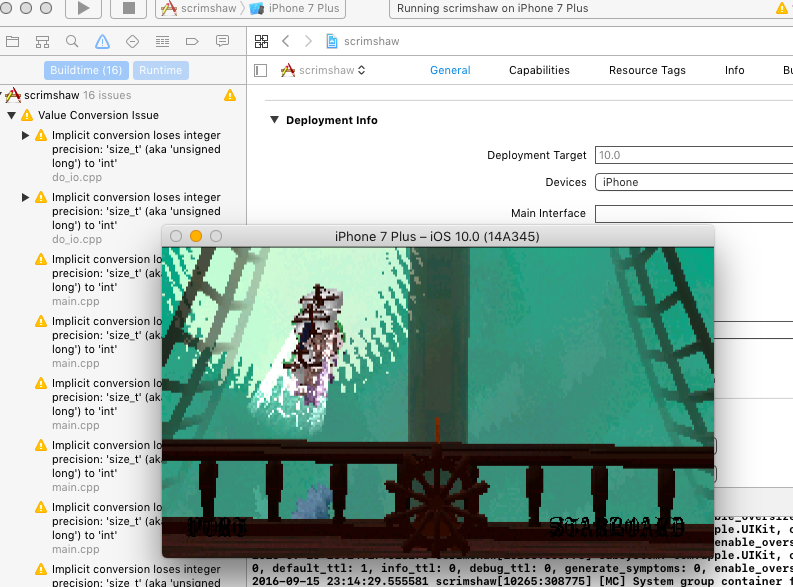This screenshot has height=587, width=793.
Task: Click the simulator window title bar text
Action: coord(437,237)
